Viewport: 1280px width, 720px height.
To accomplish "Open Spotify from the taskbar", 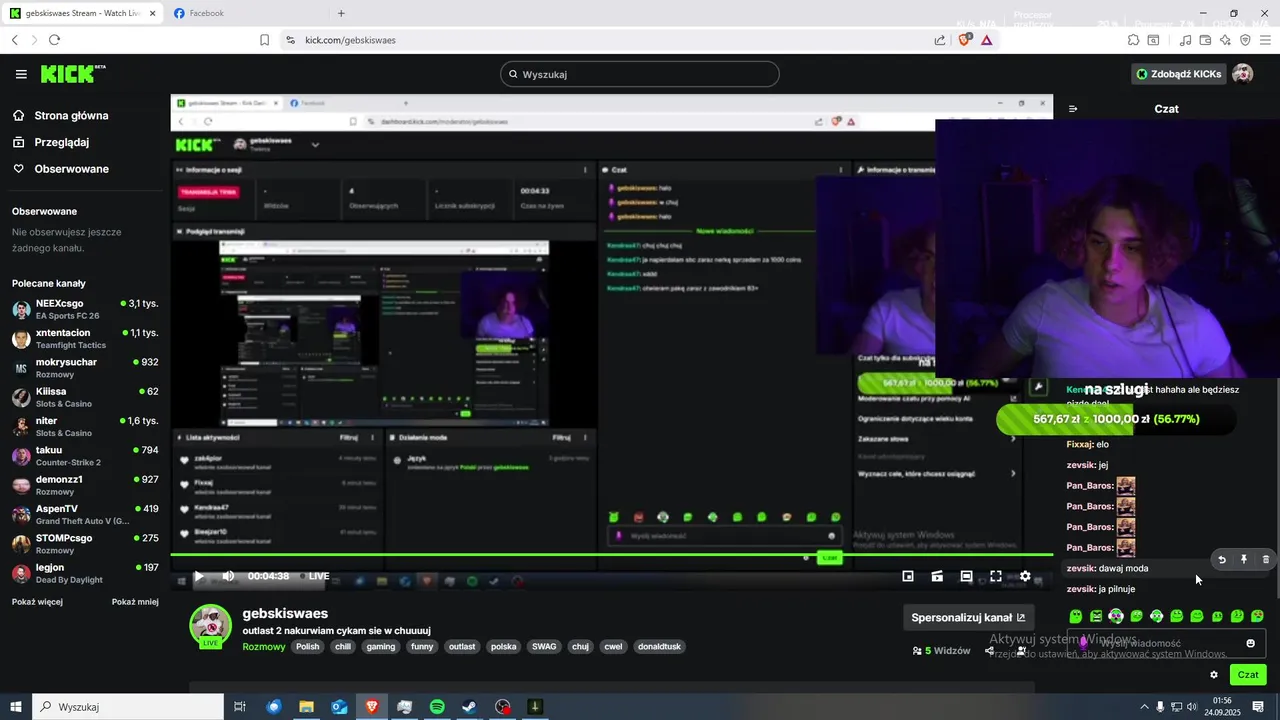I will 437,707.
